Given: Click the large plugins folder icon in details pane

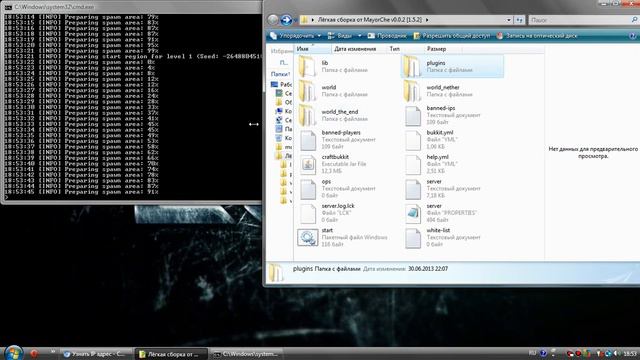Looking at the screenshot, I should pyautogui.click(x=276, y=273).
